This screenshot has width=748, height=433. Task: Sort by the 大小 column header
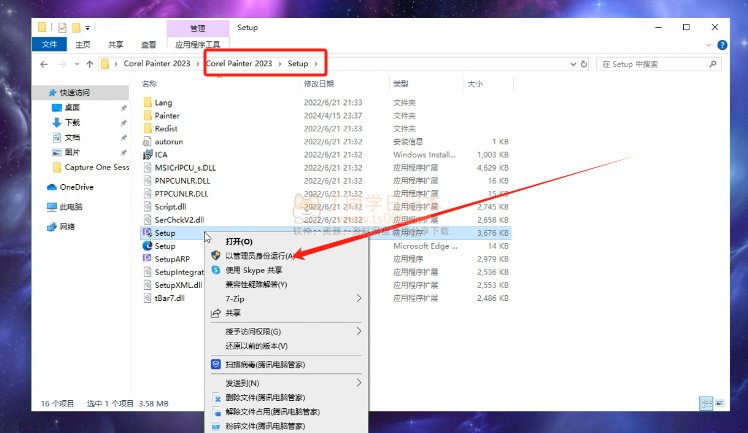(475, 84)
